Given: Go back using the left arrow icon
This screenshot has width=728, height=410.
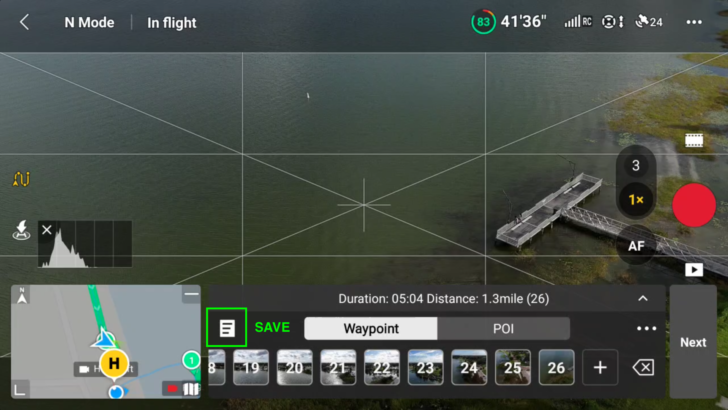Looking at the screenshot, I should [x=25, y=22].
